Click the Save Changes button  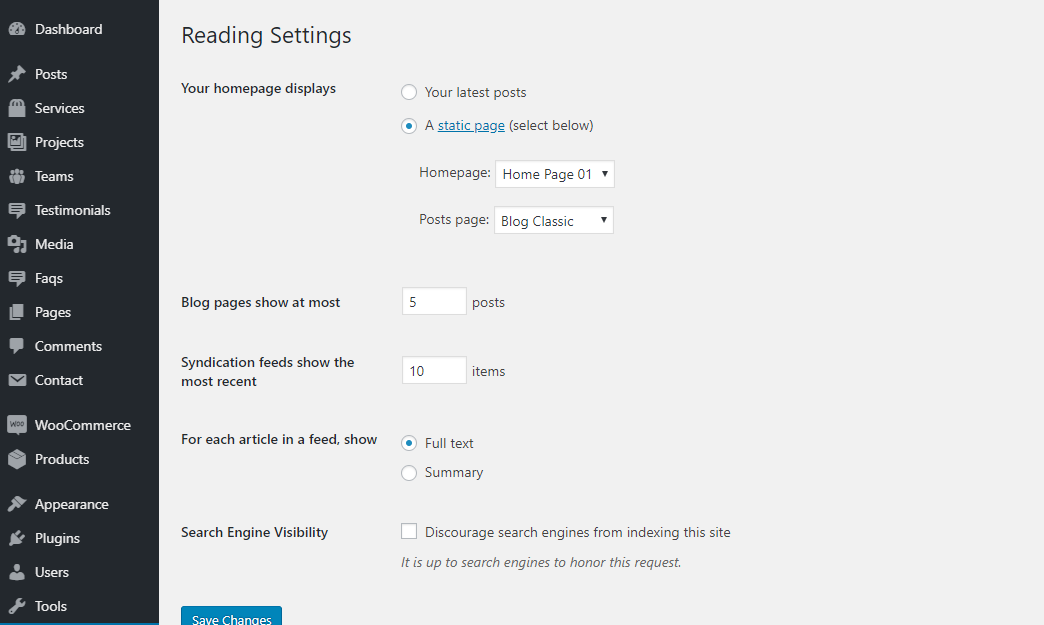[231, 616]
